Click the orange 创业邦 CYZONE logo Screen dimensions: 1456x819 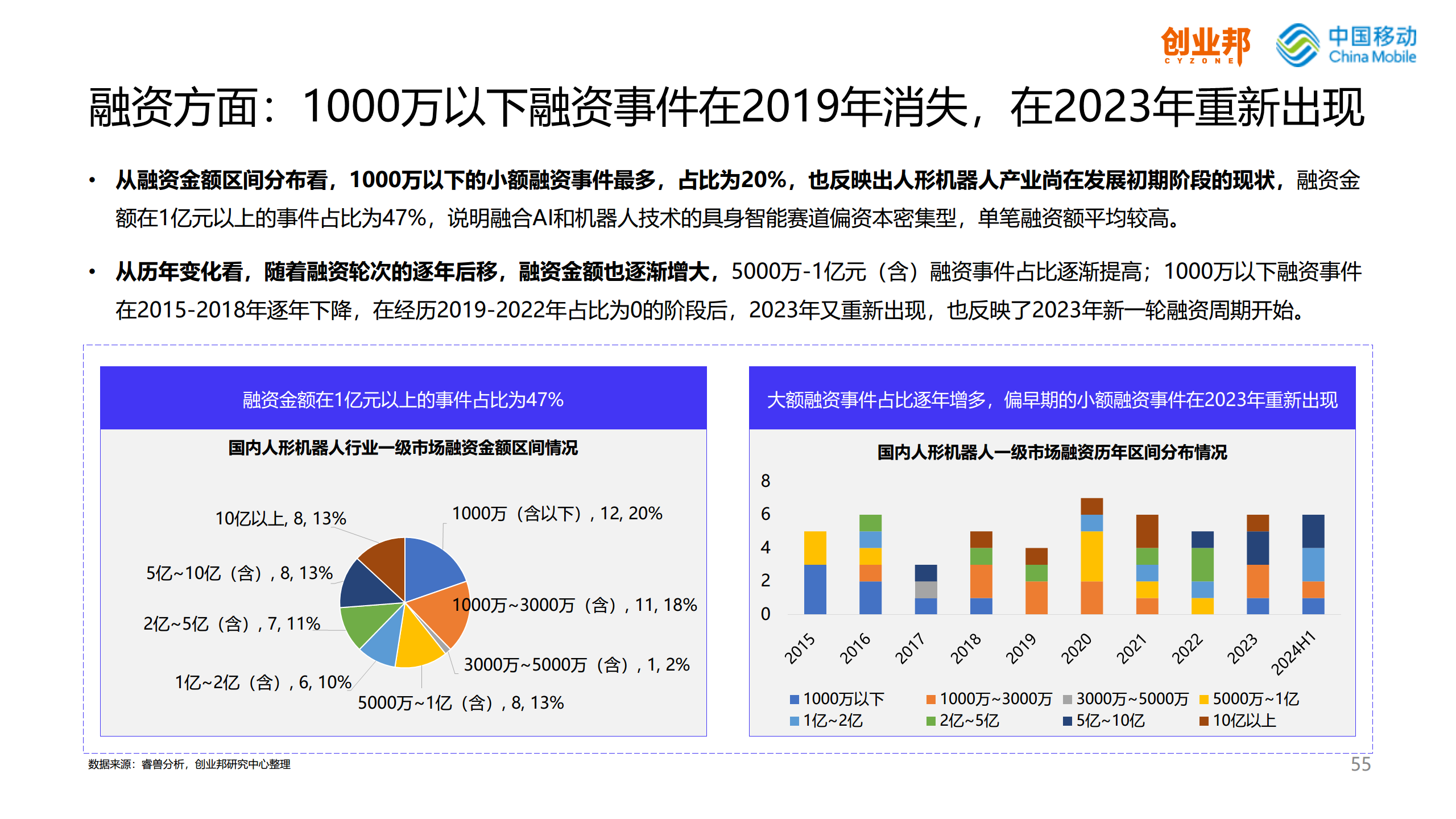click(x=1205, y=45)
